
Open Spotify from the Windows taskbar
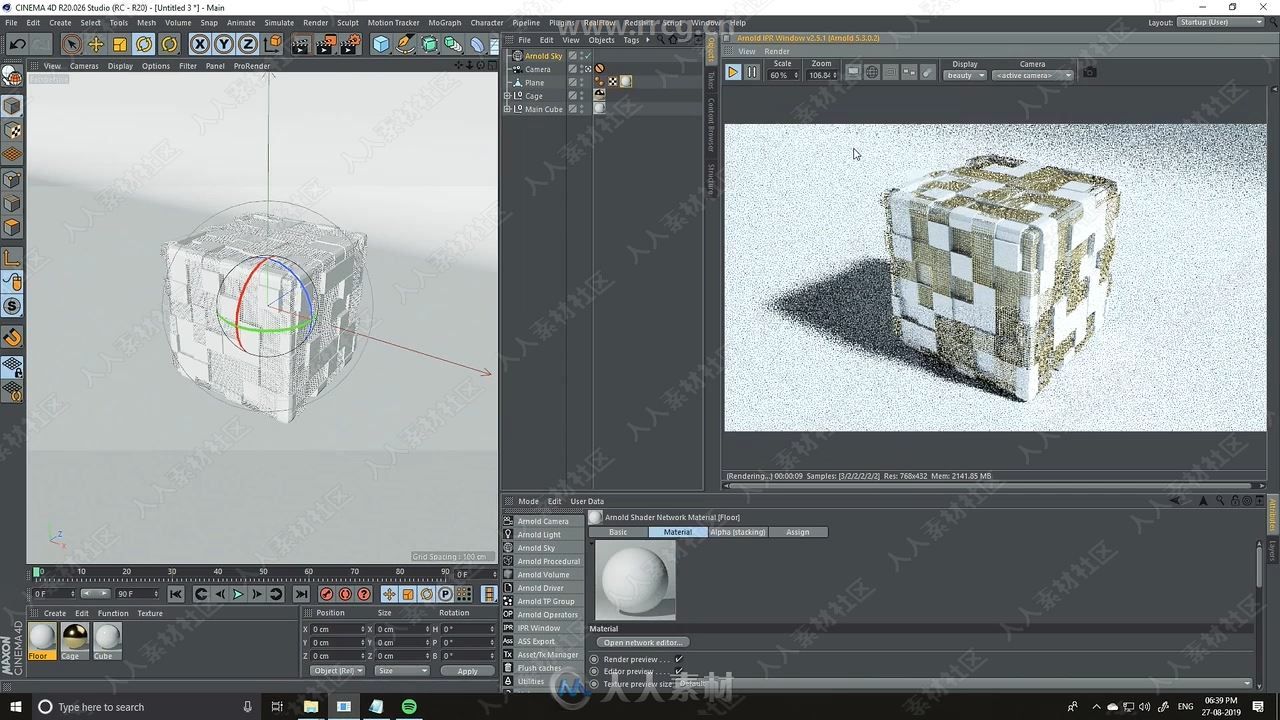pyautogui.click(x=409, y=706)
